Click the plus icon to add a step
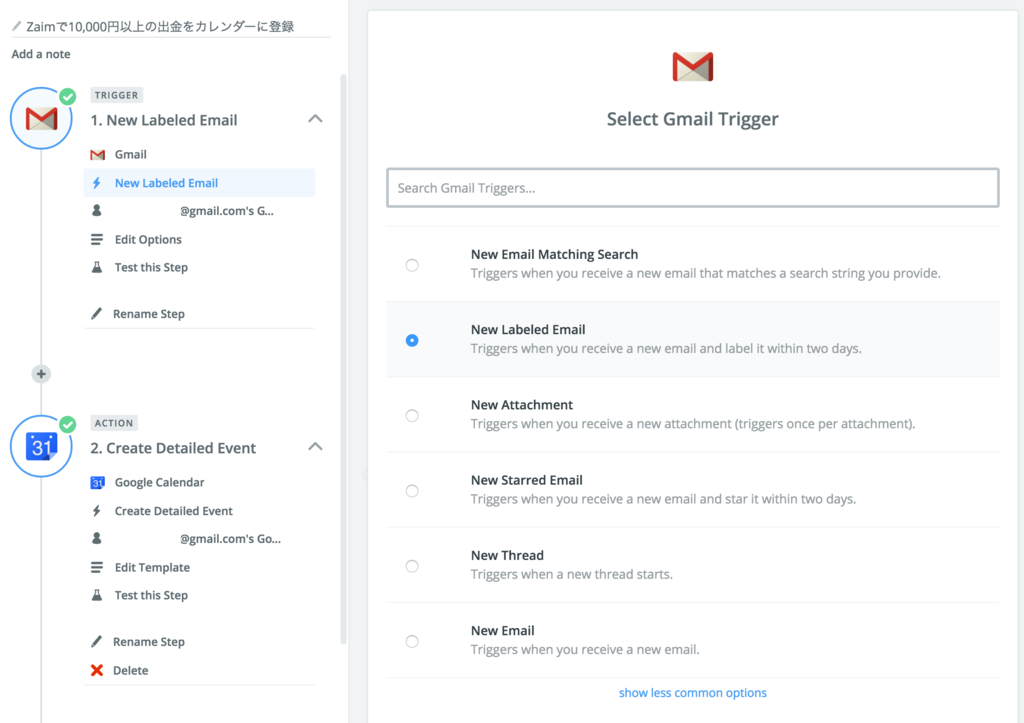1024x723 pixels. [41, 374]
